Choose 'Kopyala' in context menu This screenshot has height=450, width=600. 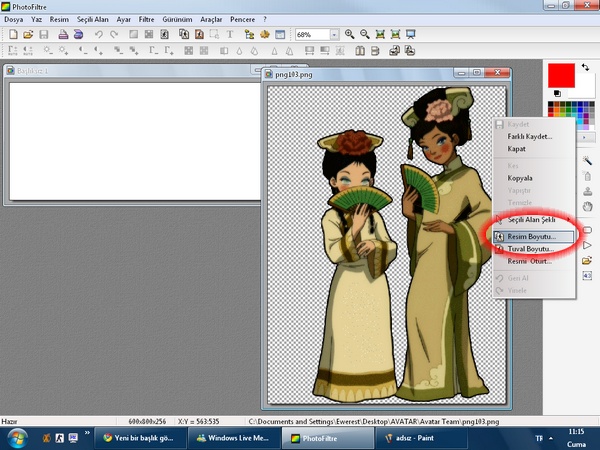pyautogui.click(x=534, y=178)
